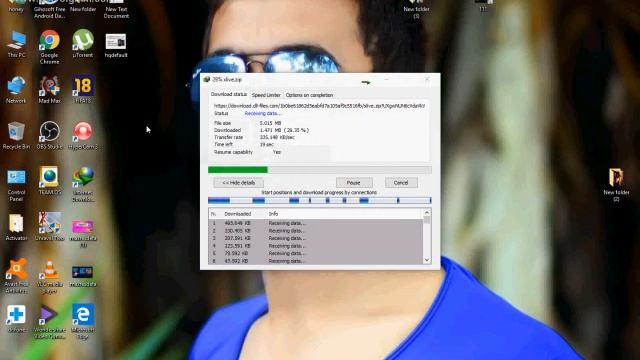The height and width of the screenshot is (360, 640).
Task: Open the HyperCam 3 shortcut
Action: [83, 136]
